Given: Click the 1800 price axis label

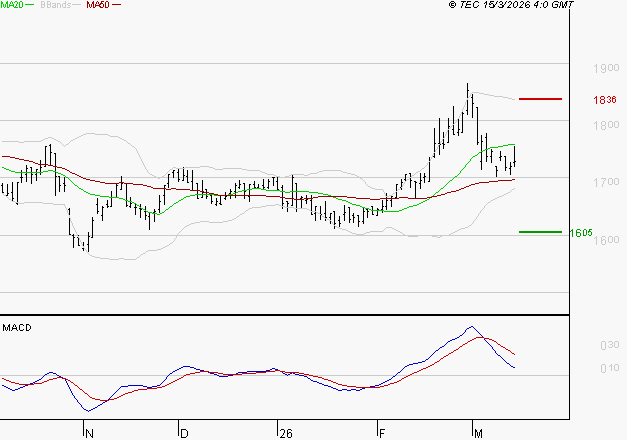Looking at the screenshot, I should [606, 125].
